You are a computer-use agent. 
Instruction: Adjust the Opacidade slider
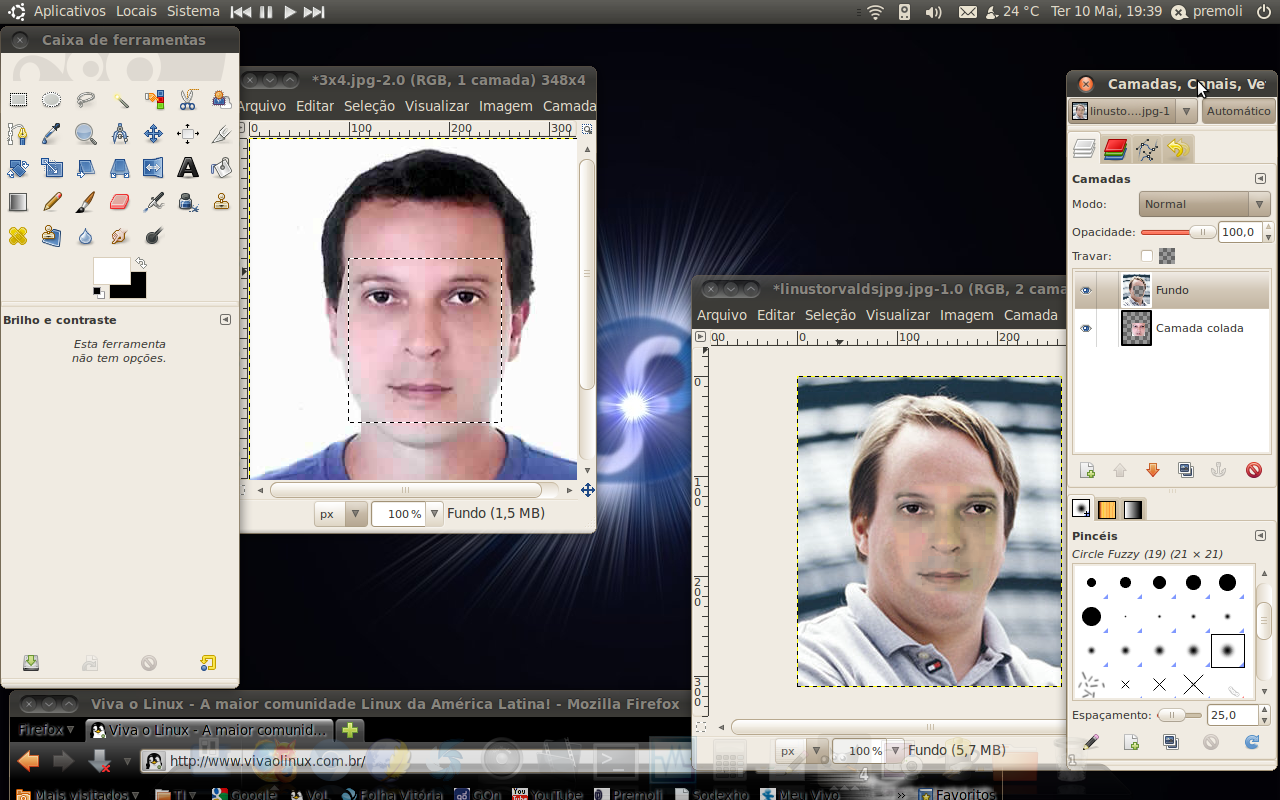[1178, 232]
